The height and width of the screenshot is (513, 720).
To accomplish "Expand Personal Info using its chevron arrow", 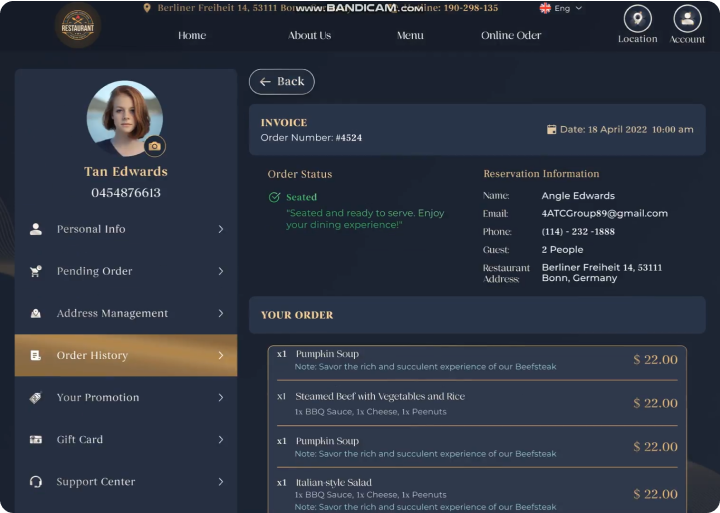I will click(220, 229).
